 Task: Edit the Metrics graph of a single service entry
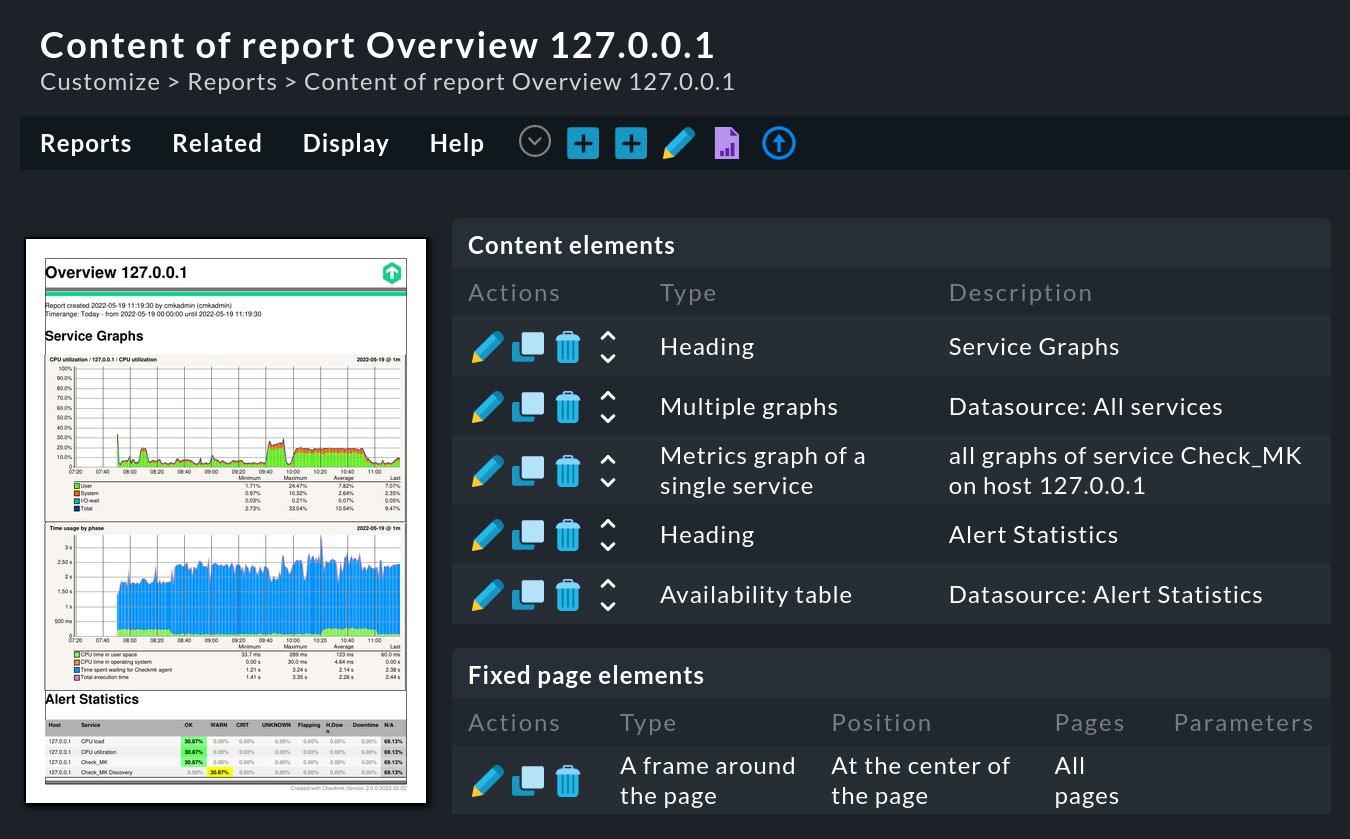click(487, 470)
